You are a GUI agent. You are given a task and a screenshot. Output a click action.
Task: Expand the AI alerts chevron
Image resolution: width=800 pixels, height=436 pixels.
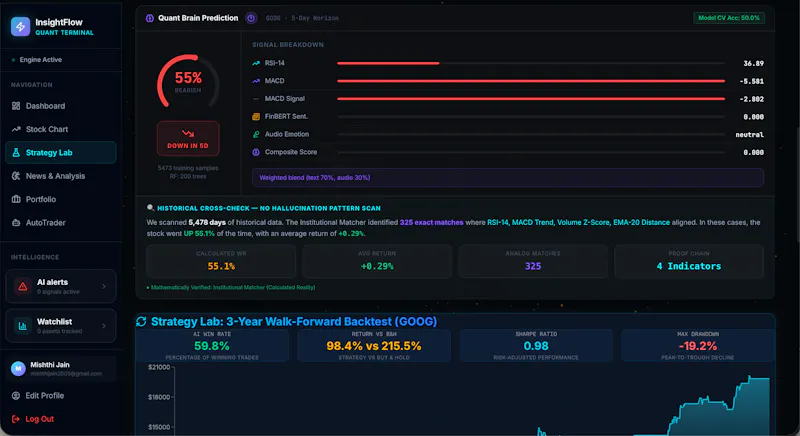click(x=104, y=287)
